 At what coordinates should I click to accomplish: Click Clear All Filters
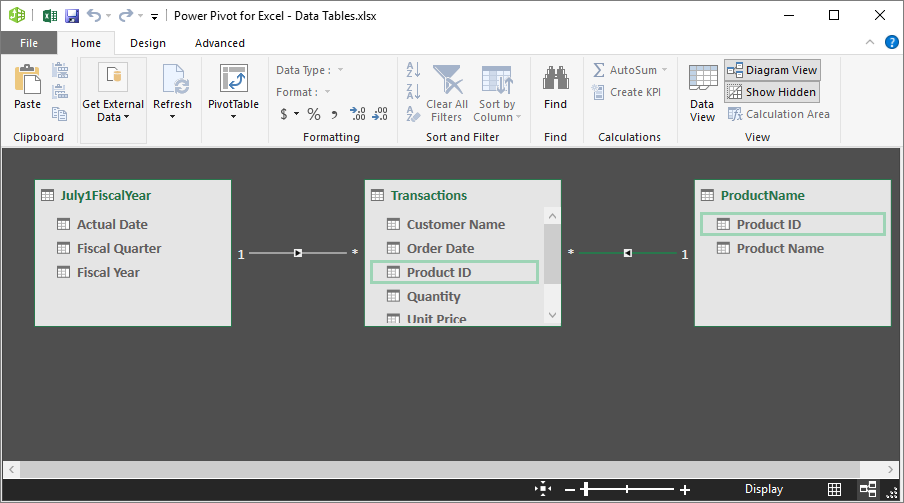click(447, 92)
